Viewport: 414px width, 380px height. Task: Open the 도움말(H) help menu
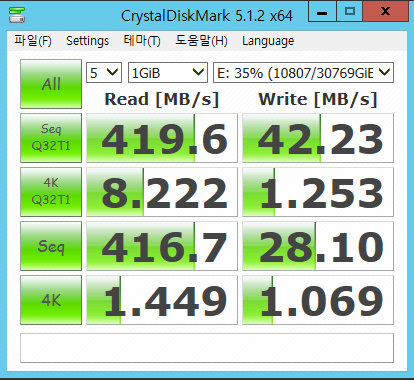click(201, 41)
